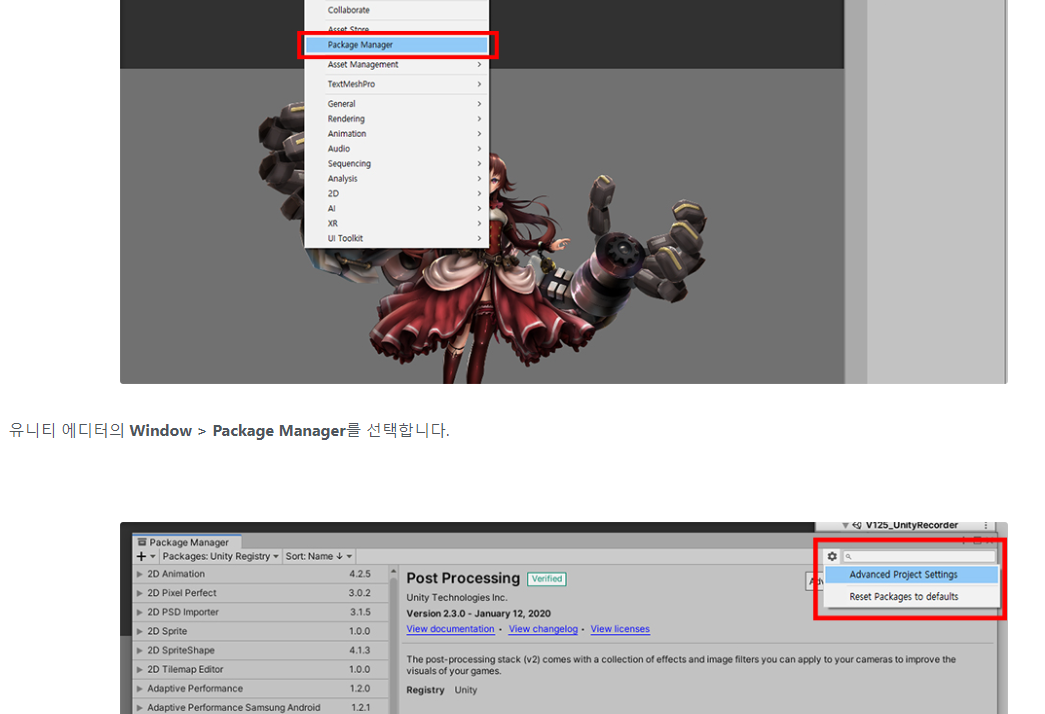1045x714 pixels.
Task: Open the Audio submenu
Action: (x=397, y=149)
